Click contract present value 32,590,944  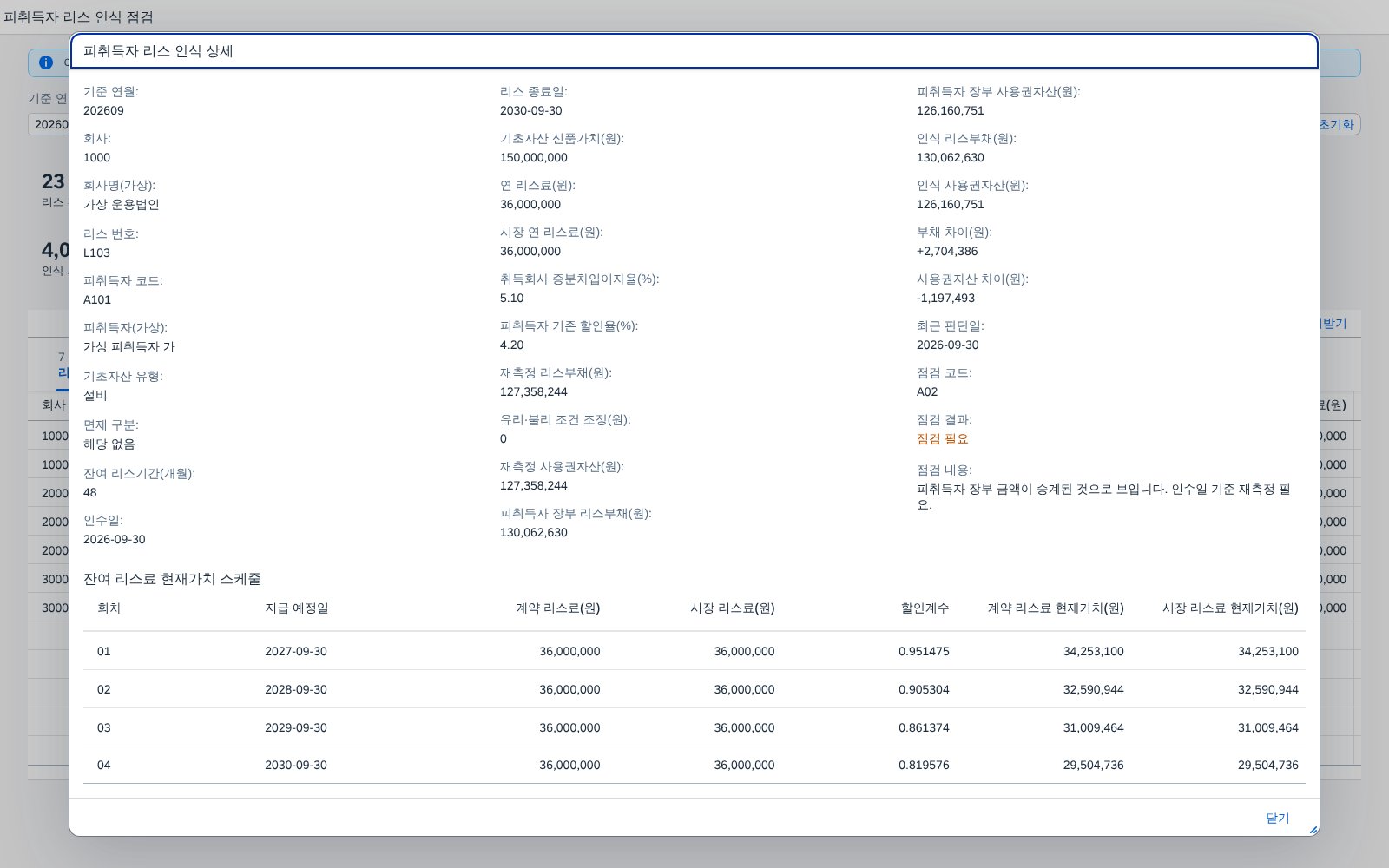pyautogui.click(x=1093, y=689)
